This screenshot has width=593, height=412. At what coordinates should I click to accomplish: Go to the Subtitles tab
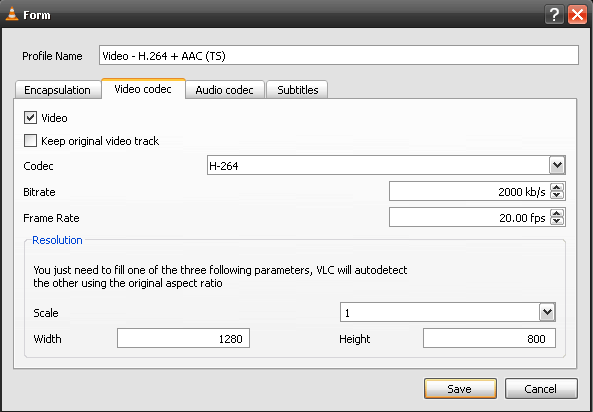[297, 90]
